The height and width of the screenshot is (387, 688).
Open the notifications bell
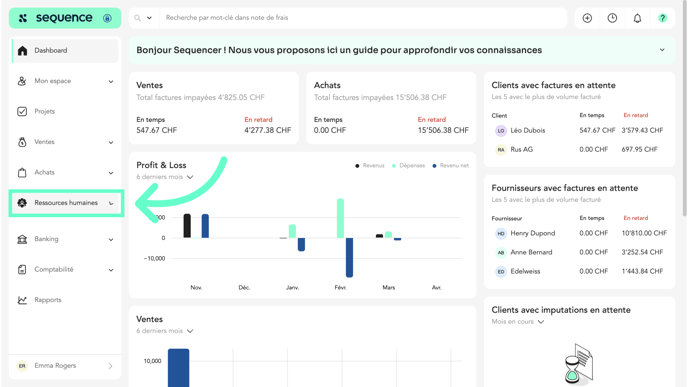[x=637, y=18]
